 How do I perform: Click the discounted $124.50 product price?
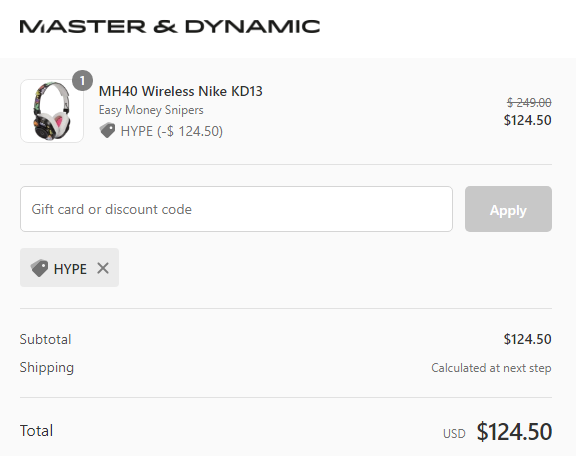(x=528, y=120)
